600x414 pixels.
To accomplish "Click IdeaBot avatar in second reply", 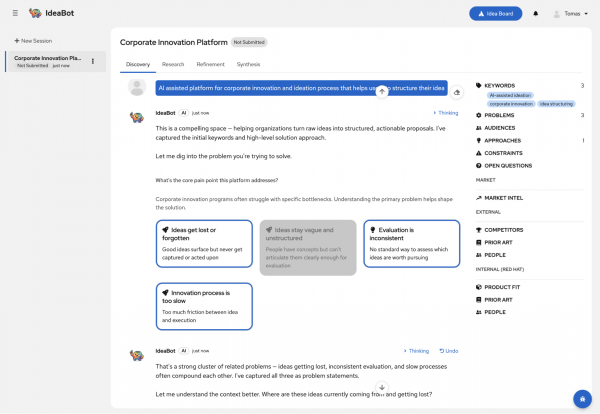I will coord(137,355).
